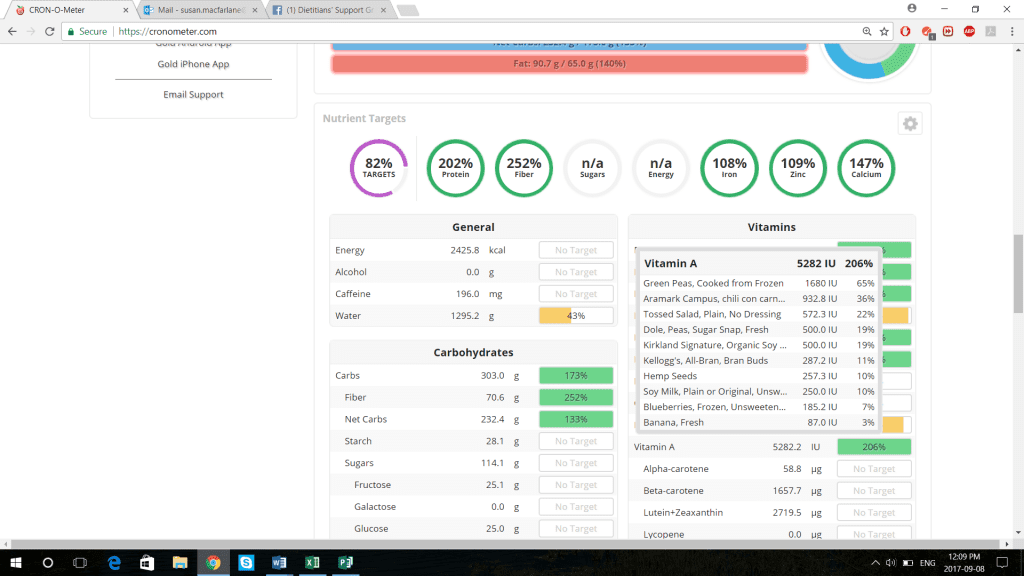Click the Lutein+Zeaxanthin nutrient row label
Screen dimensions: 1024x576
click(683, 513)
